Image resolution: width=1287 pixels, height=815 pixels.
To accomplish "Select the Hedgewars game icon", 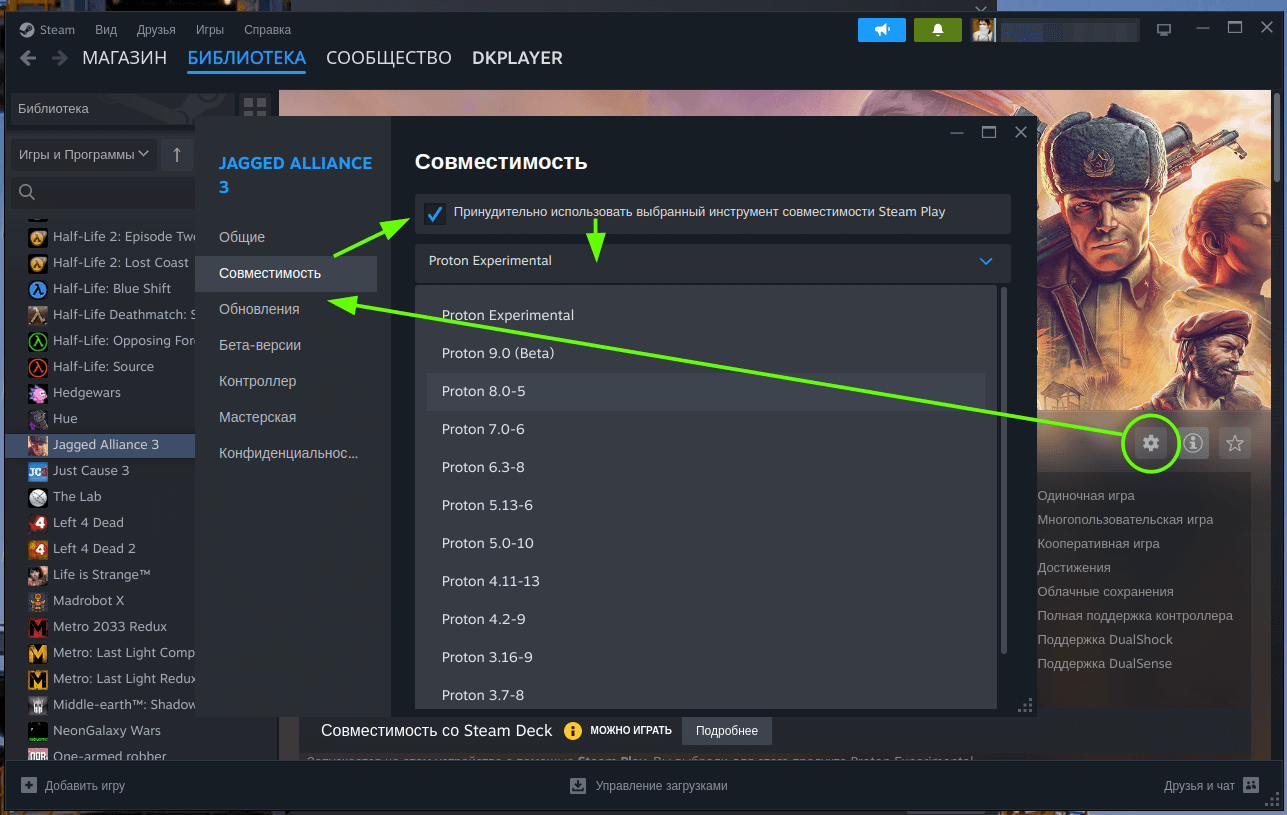I will pos(38,393).
